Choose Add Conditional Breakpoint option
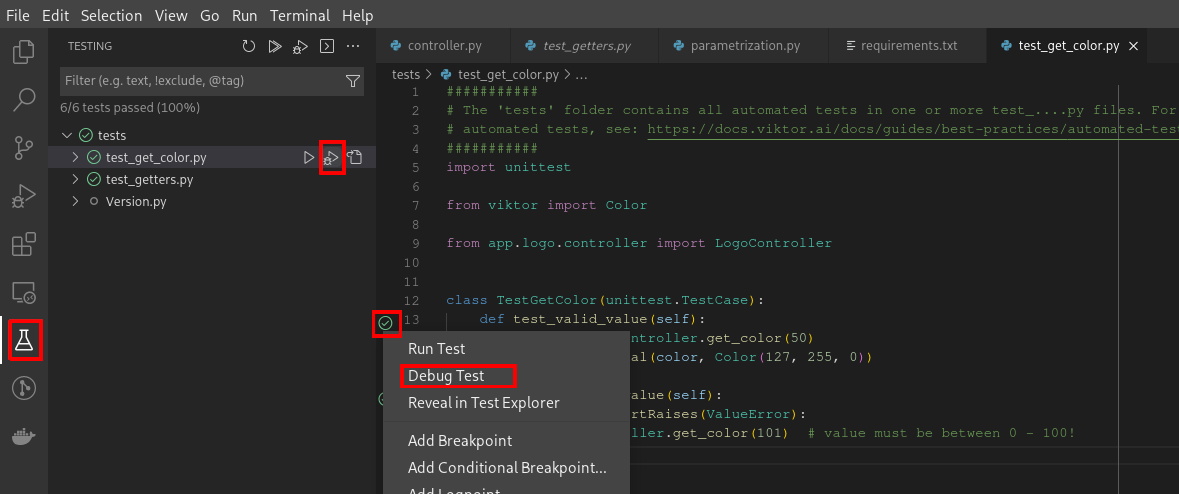The width and height of the screenshot is (1179, 494). click(x=507, y=467)
